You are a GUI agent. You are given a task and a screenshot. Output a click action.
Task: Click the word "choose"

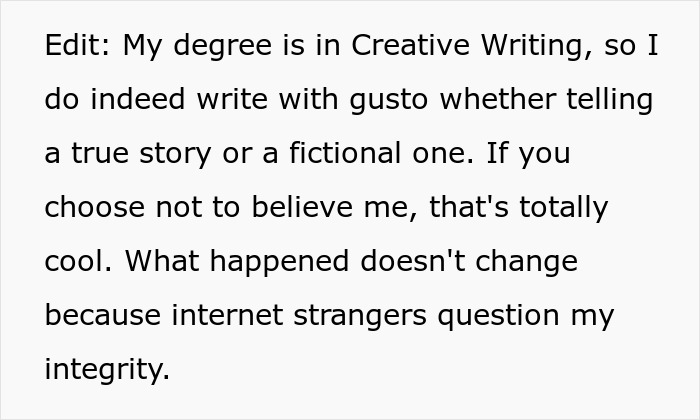94,209
